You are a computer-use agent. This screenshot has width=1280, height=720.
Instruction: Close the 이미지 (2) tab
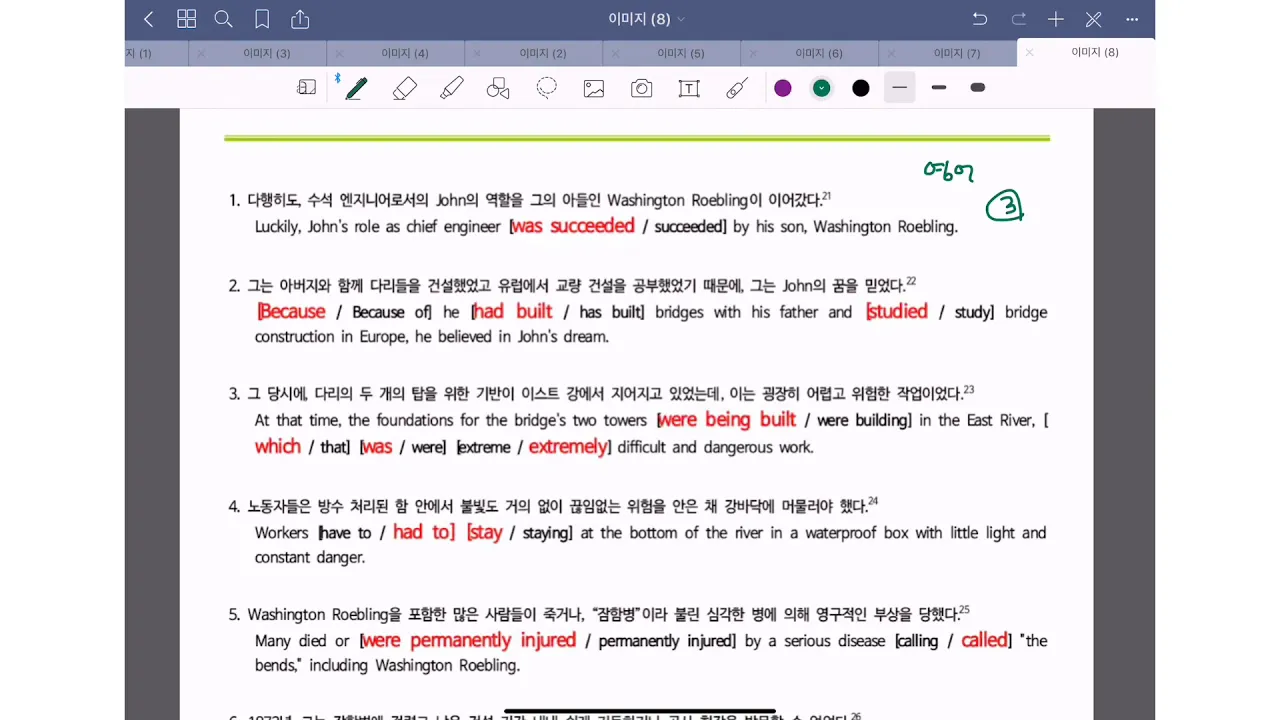pos(477,53)
